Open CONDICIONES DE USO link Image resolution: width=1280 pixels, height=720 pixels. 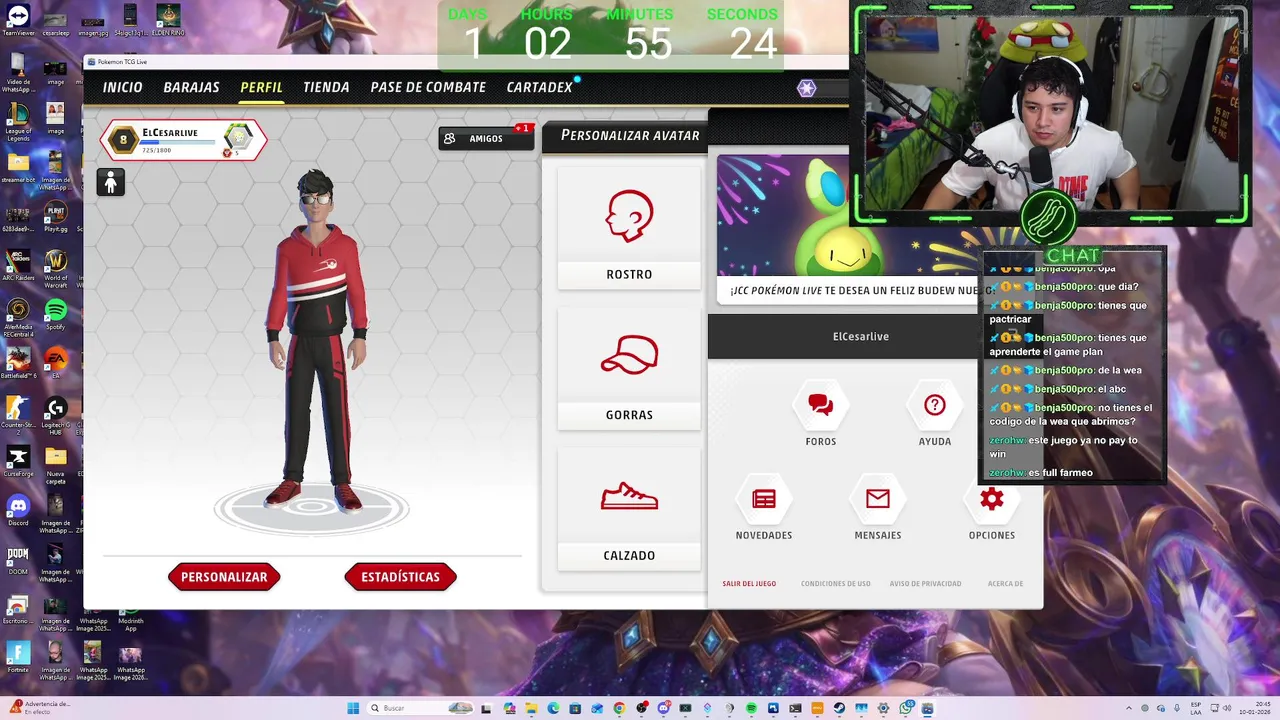(x=836, y=584)
